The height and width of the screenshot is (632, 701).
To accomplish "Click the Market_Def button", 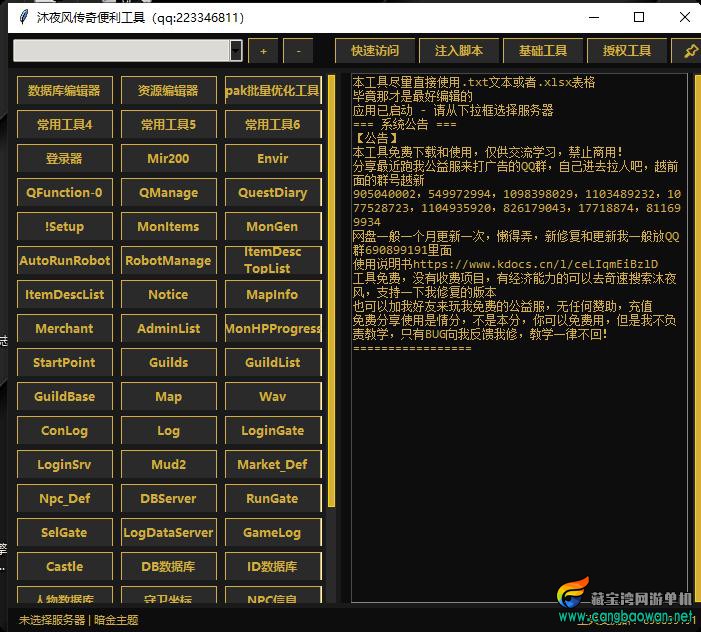I will (x=273, y=464).
